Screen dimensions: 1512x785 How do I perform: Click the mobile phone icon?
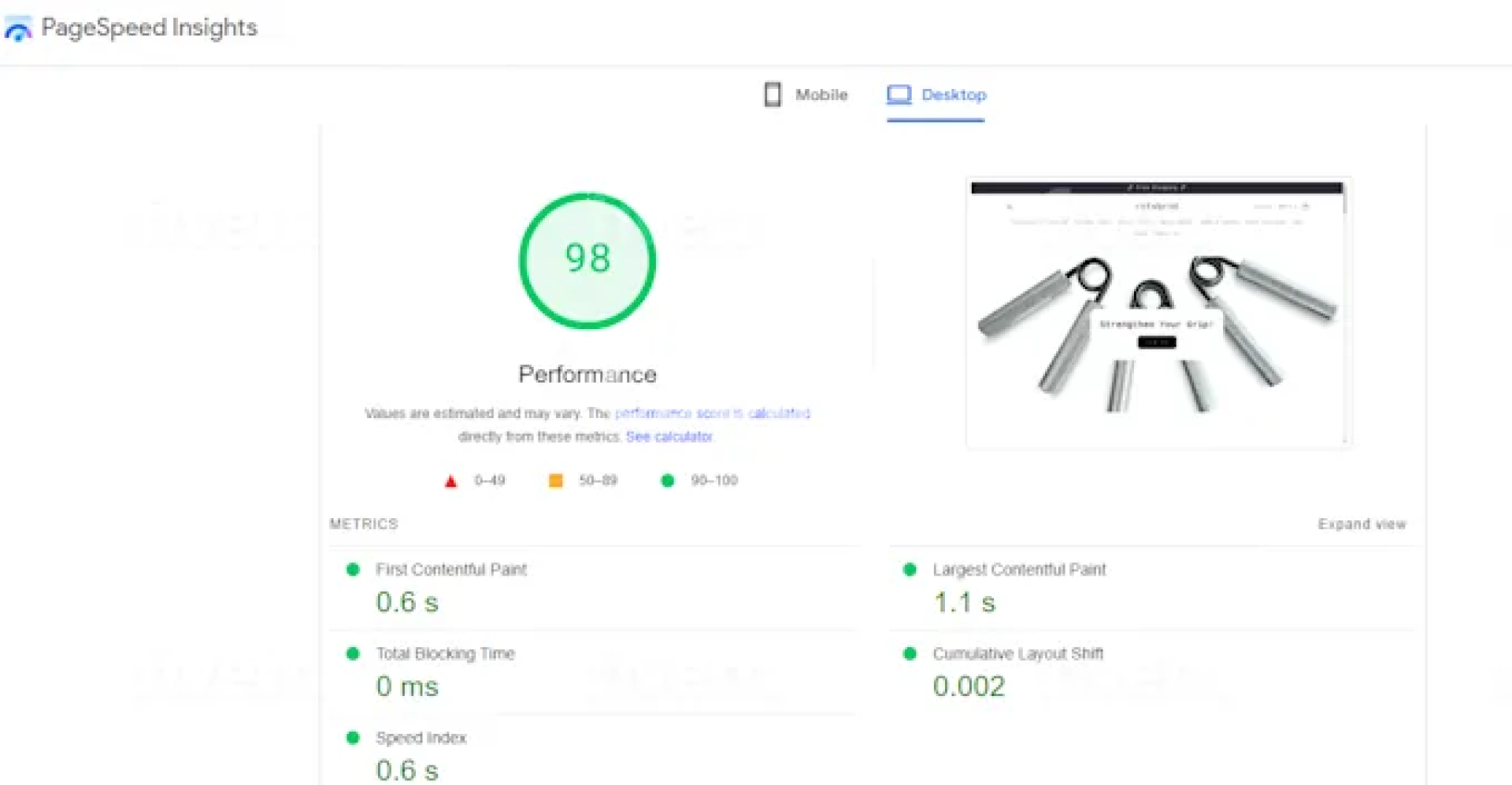tap(773, 94)
